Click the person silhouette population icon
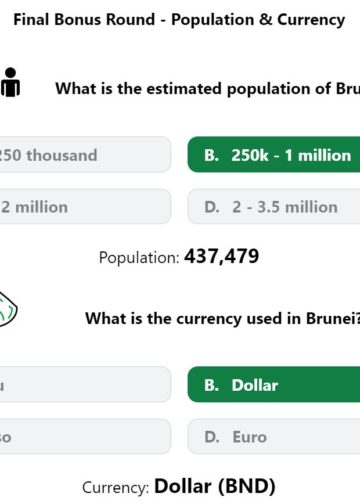 (10, 82)
